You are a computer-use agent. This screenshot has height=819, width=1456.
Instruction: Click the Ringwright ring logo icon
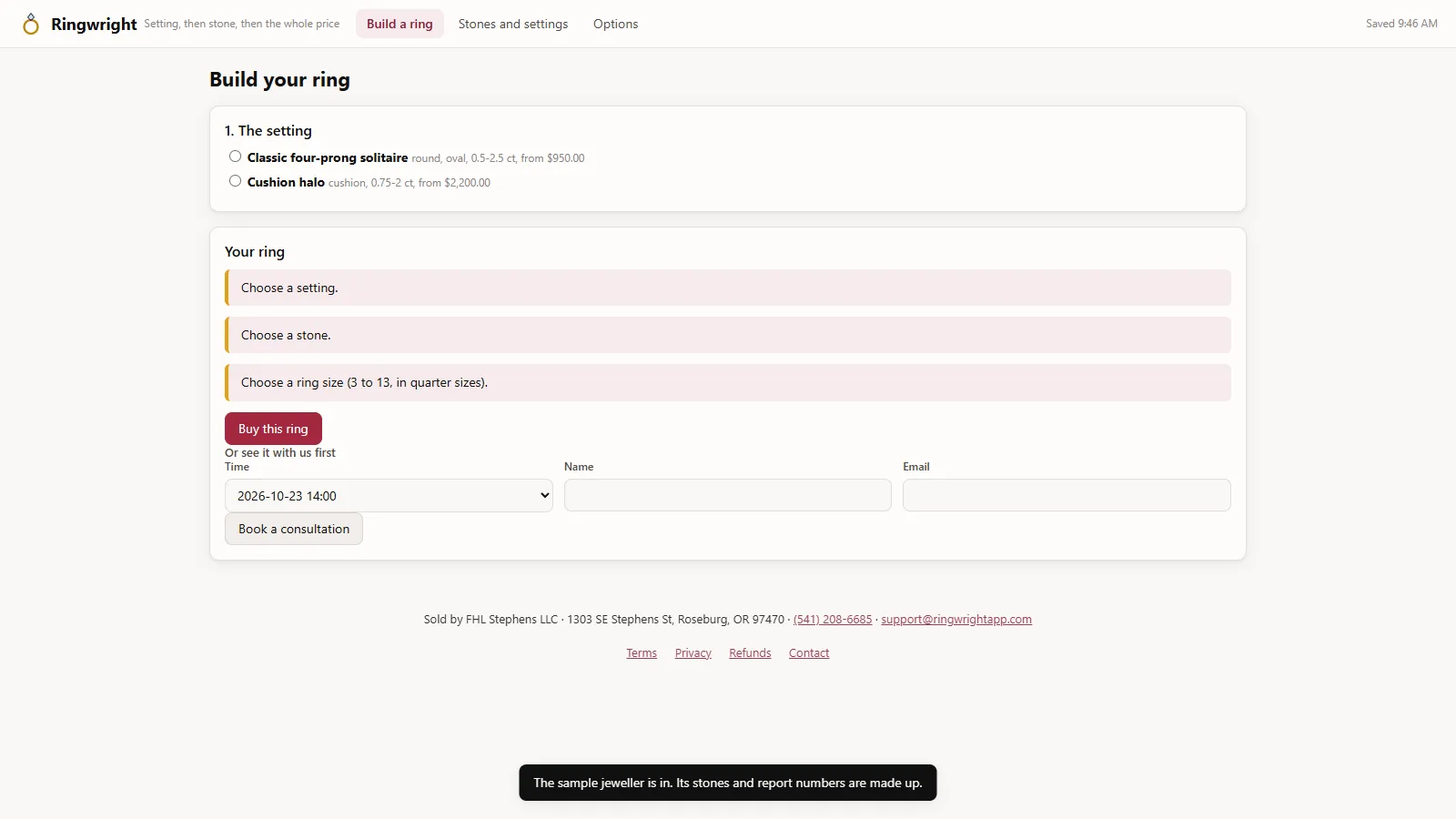click(31, 24)
